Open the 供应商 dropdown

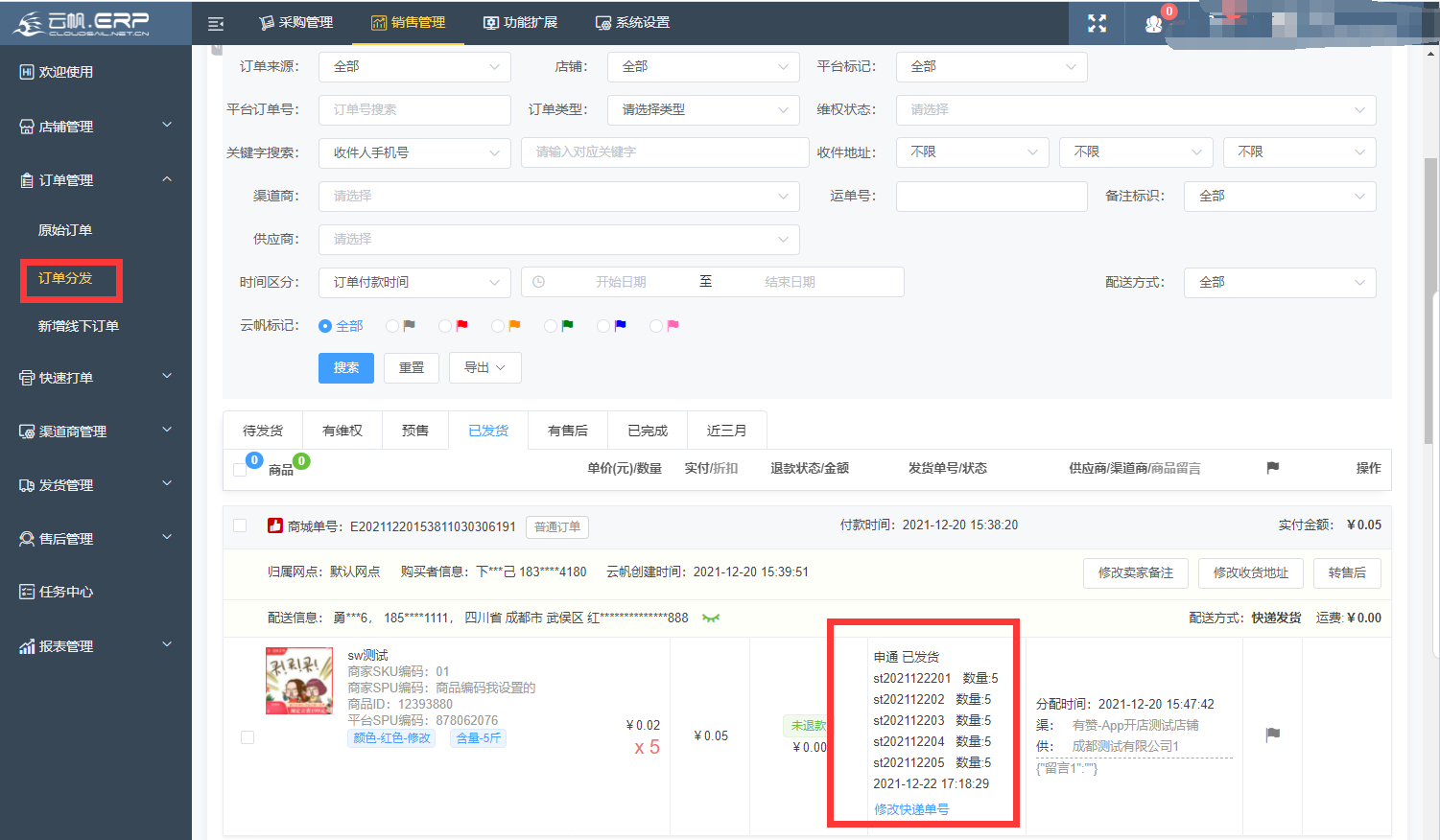[x=559, y=239]
